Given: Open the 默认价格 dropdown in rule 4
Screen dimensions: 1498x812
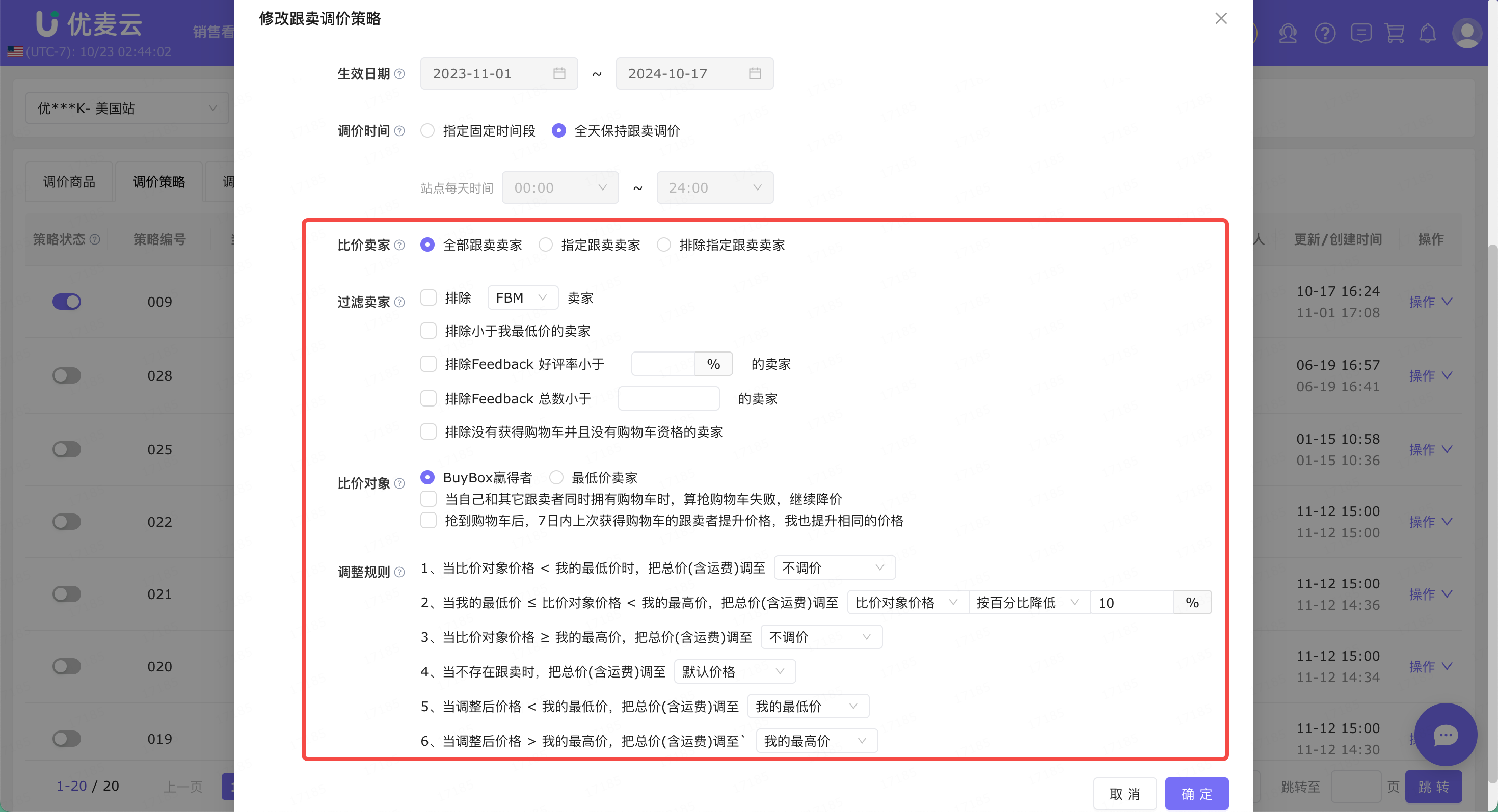Looking at the screenshot, I should (734, 672).
